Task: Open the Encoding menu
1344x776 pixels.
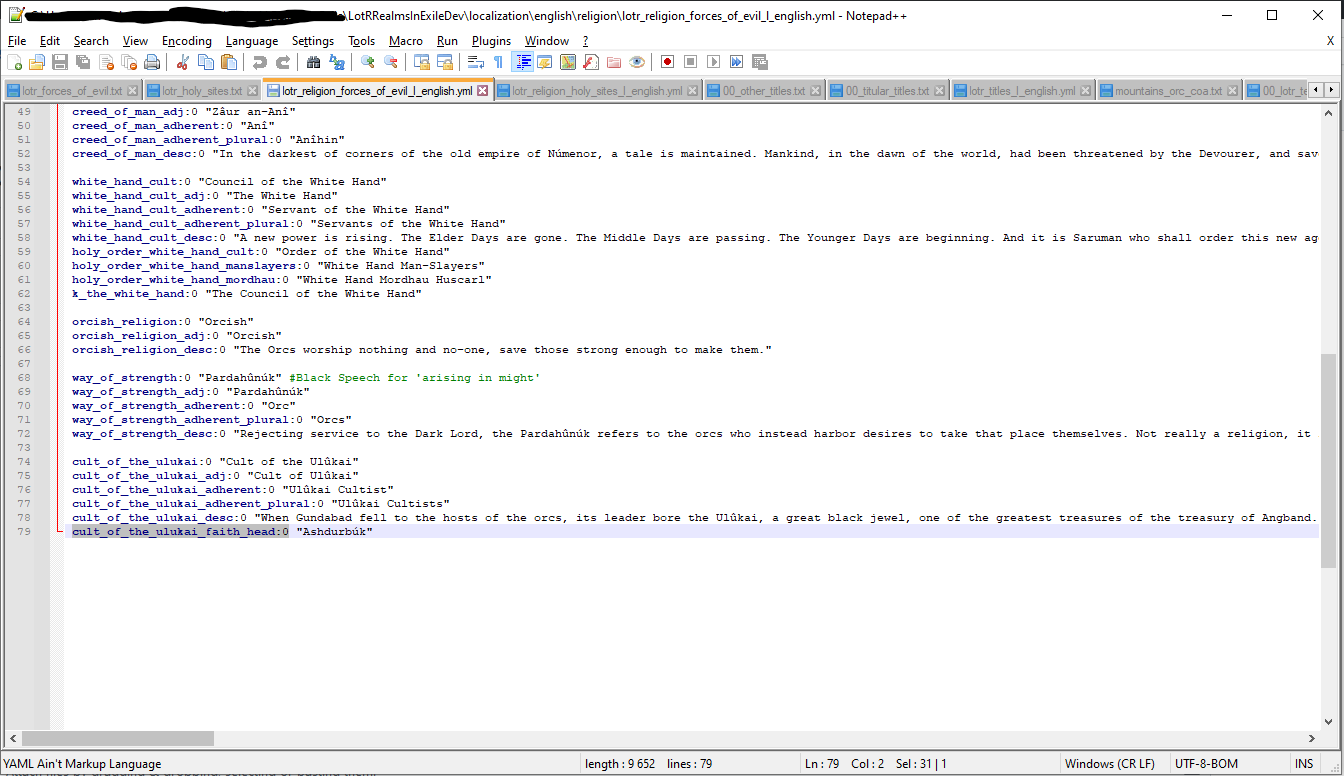Action: tap(187, 41)
